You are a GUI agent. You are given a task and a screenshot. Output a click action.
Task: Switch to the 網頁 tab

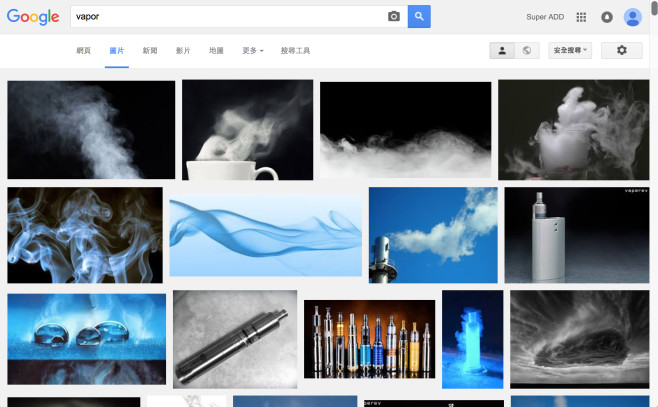[84, 51]
